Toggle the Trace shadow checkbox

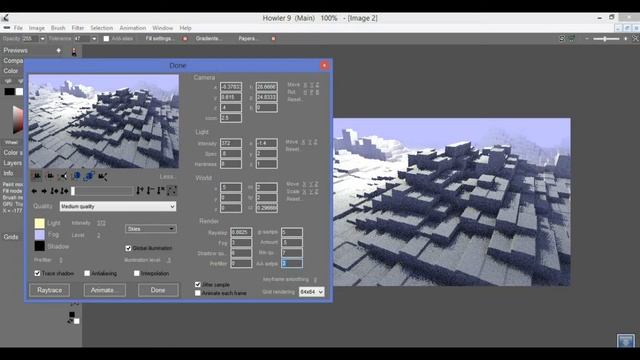tap(37, 273)
